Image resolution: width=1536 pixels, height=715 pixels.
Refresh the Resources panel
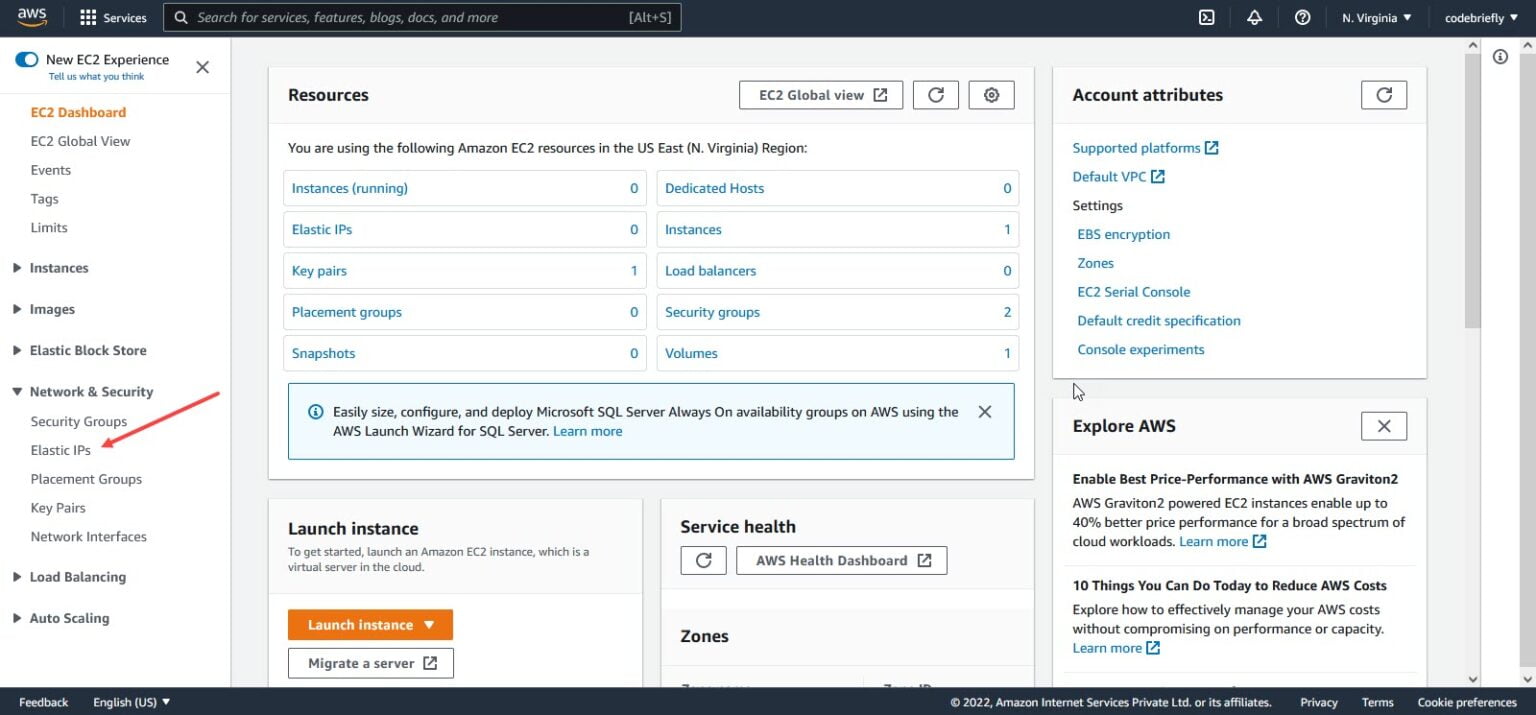click(935, 94)
